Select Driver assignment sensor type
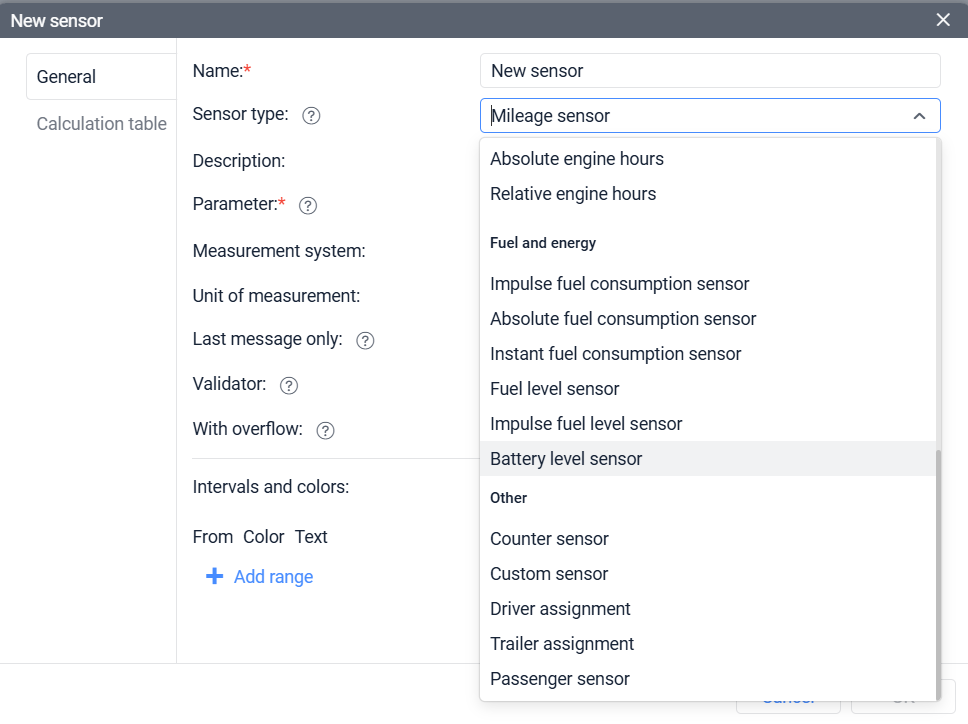 tap(560, 609)
